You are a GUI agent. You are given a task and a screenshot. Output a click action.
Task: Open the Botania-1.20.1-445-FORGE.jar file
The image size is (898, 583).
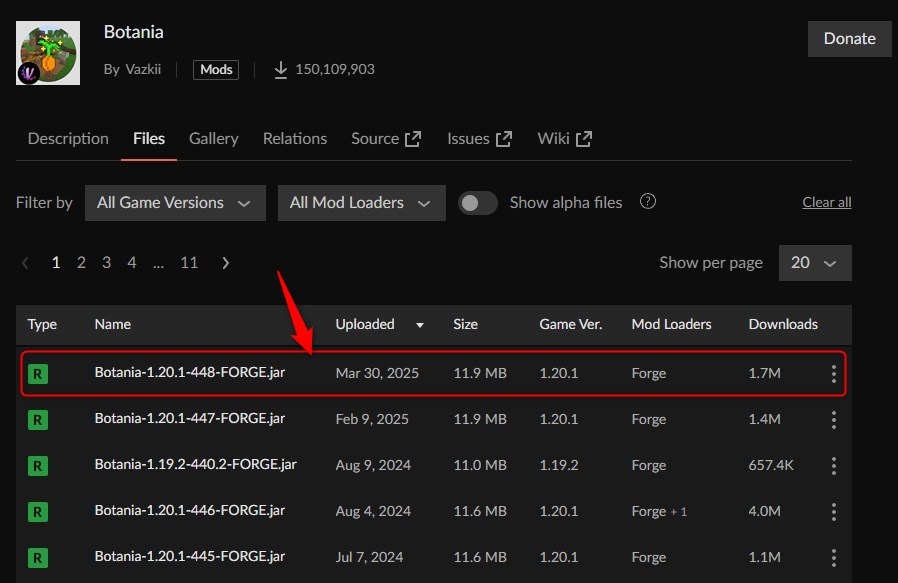[x=190, y=556]
